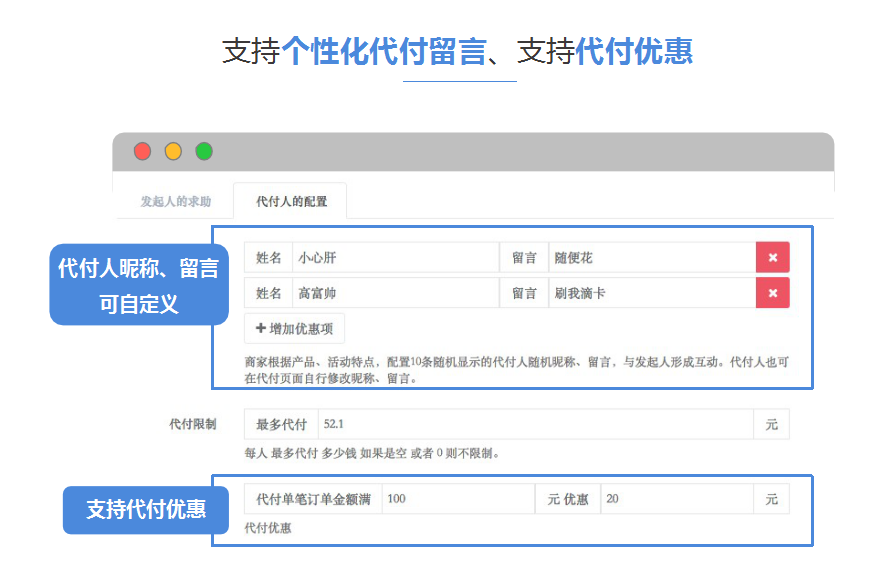Remove the 高富帅 payer row
Screen dimensions: 871x566
coord(772,293)
